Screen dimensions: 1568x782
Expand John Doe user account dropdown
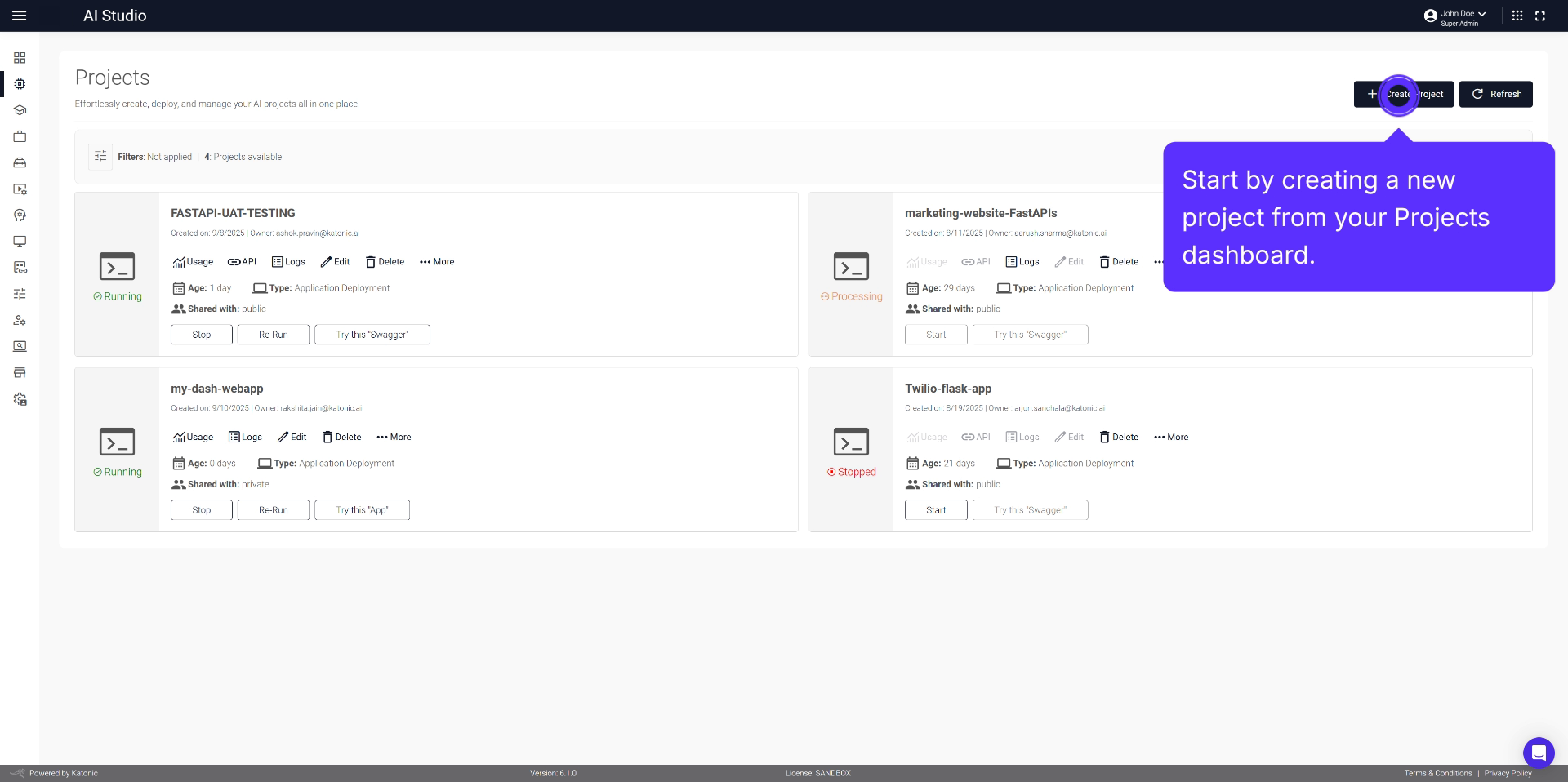coord(1456,16)
